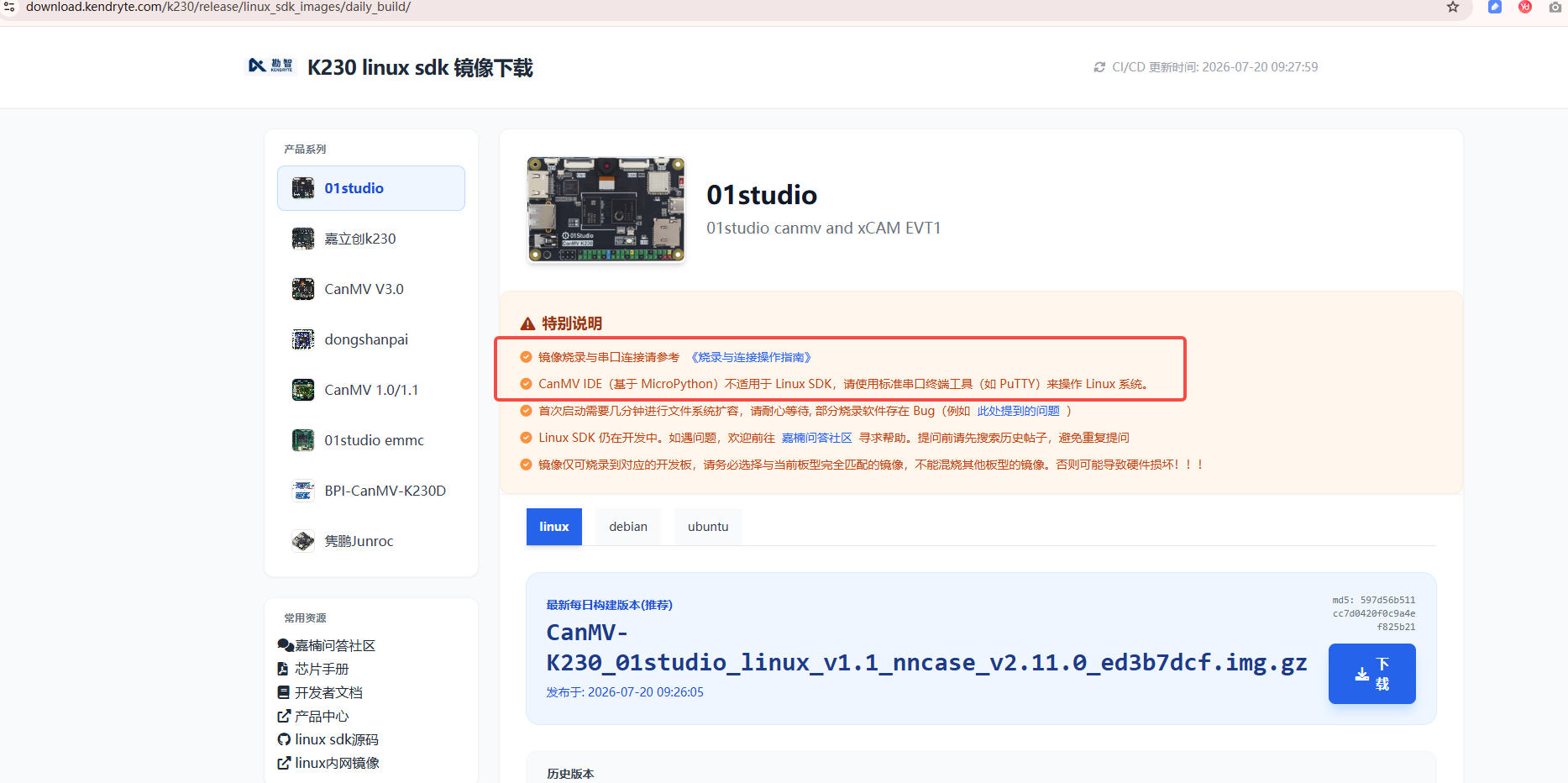Open 嘉楠问答社区 in common resources
The height and width of the screenshot is (783, 1568).
(x=335, y=645)
